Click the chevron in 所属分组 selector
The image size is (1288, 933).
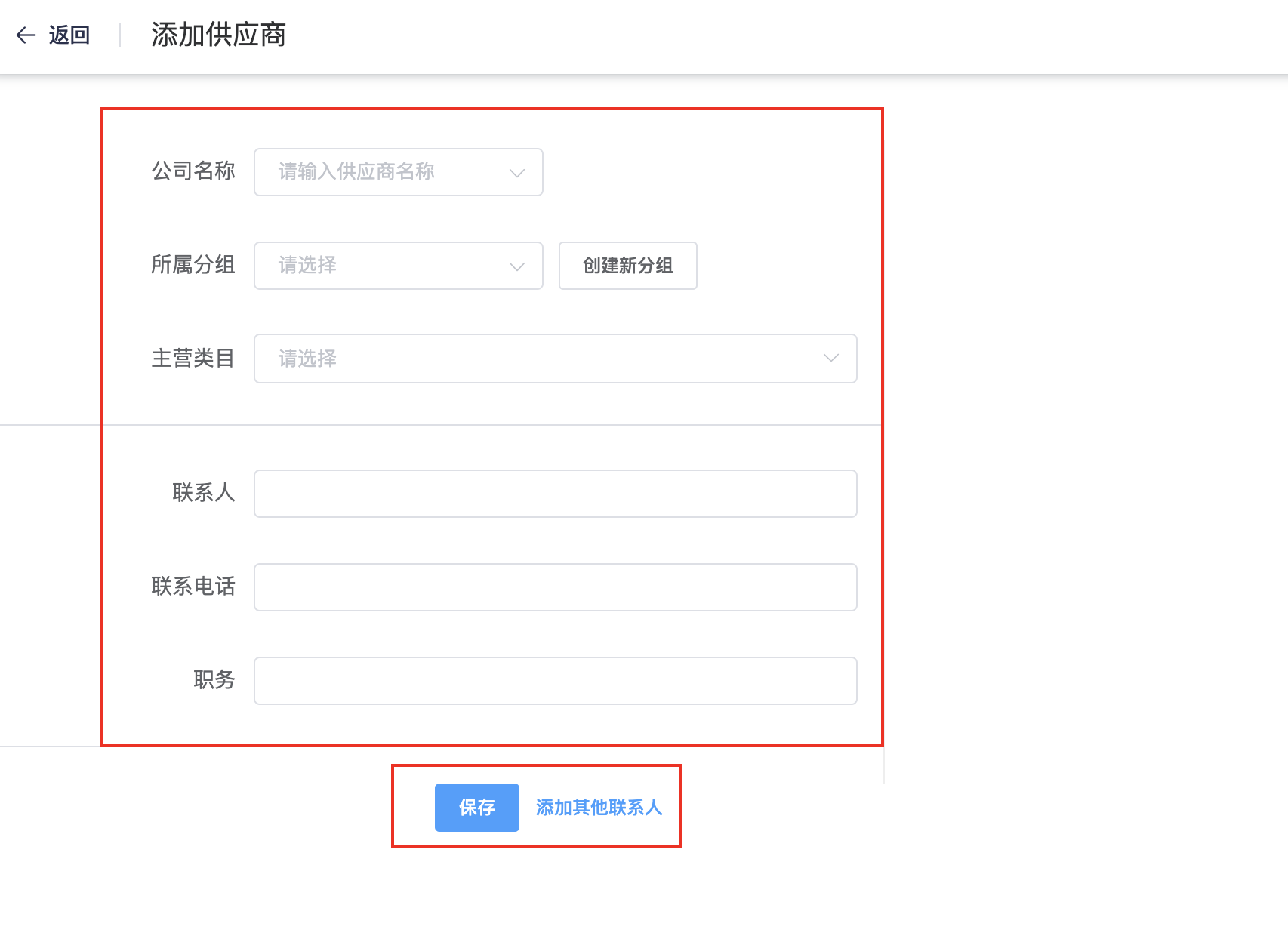tap(517, 266)
